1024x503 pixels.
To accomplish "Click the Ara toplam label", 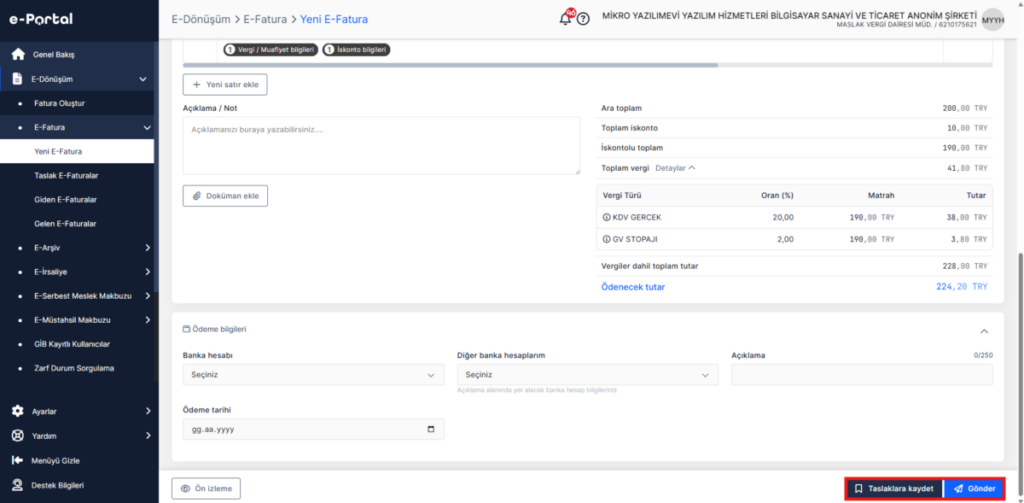I will click(x=621, y=108).
